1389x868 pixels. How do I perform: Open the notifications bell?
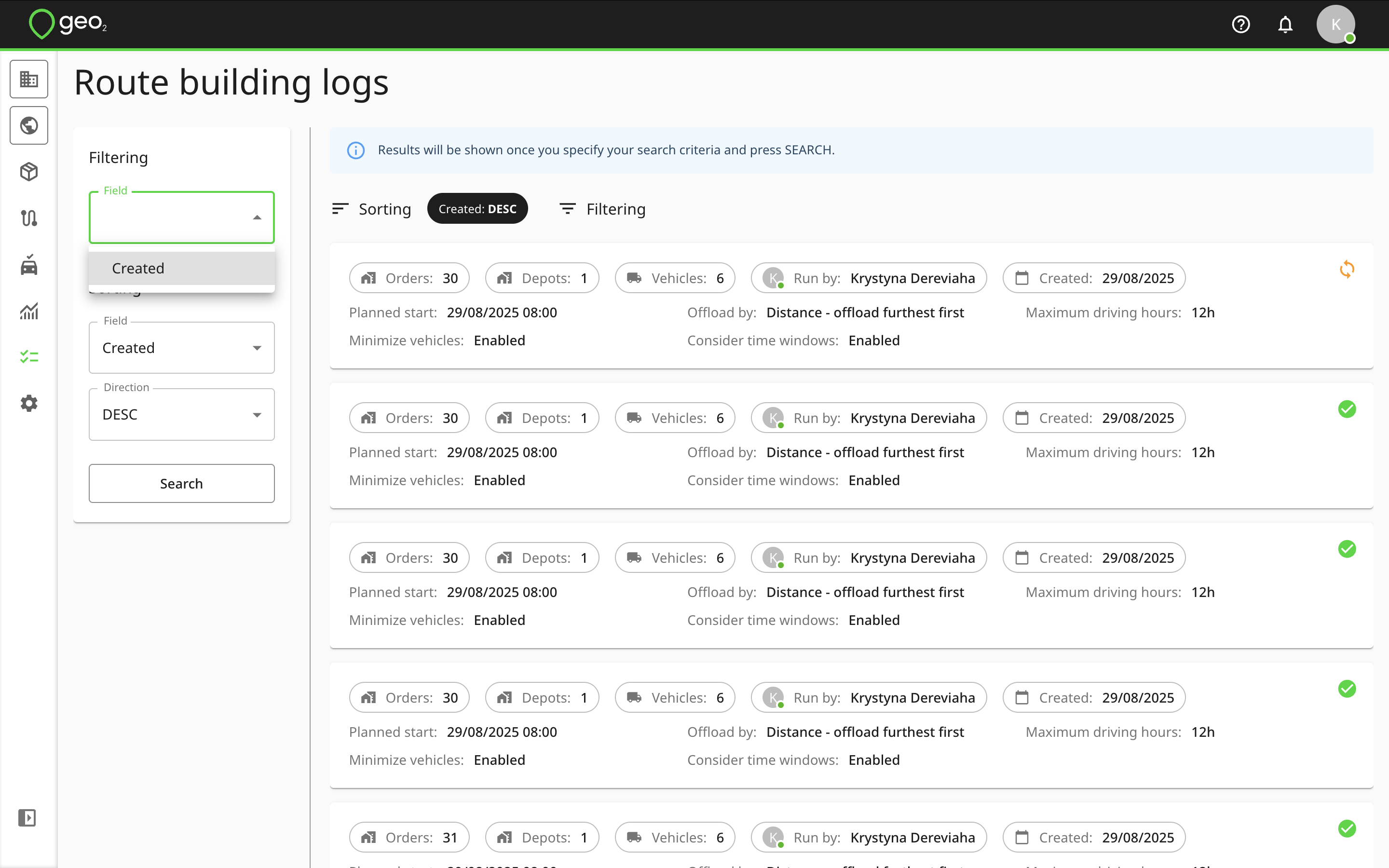point(1285,25)
